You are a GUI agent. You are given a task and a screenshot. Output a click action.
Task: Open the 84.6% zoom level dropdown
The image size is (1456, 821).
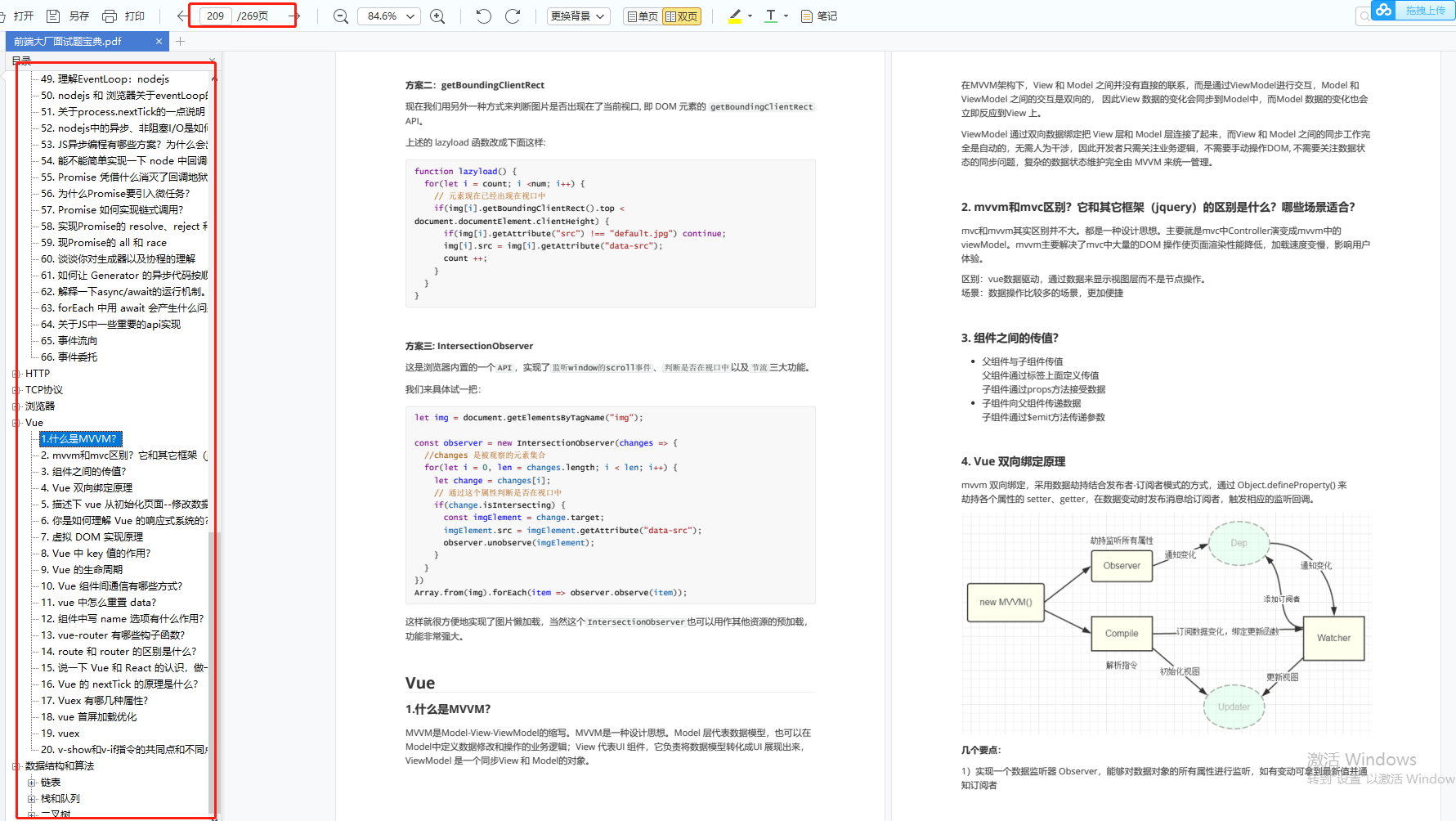[389, 16]
